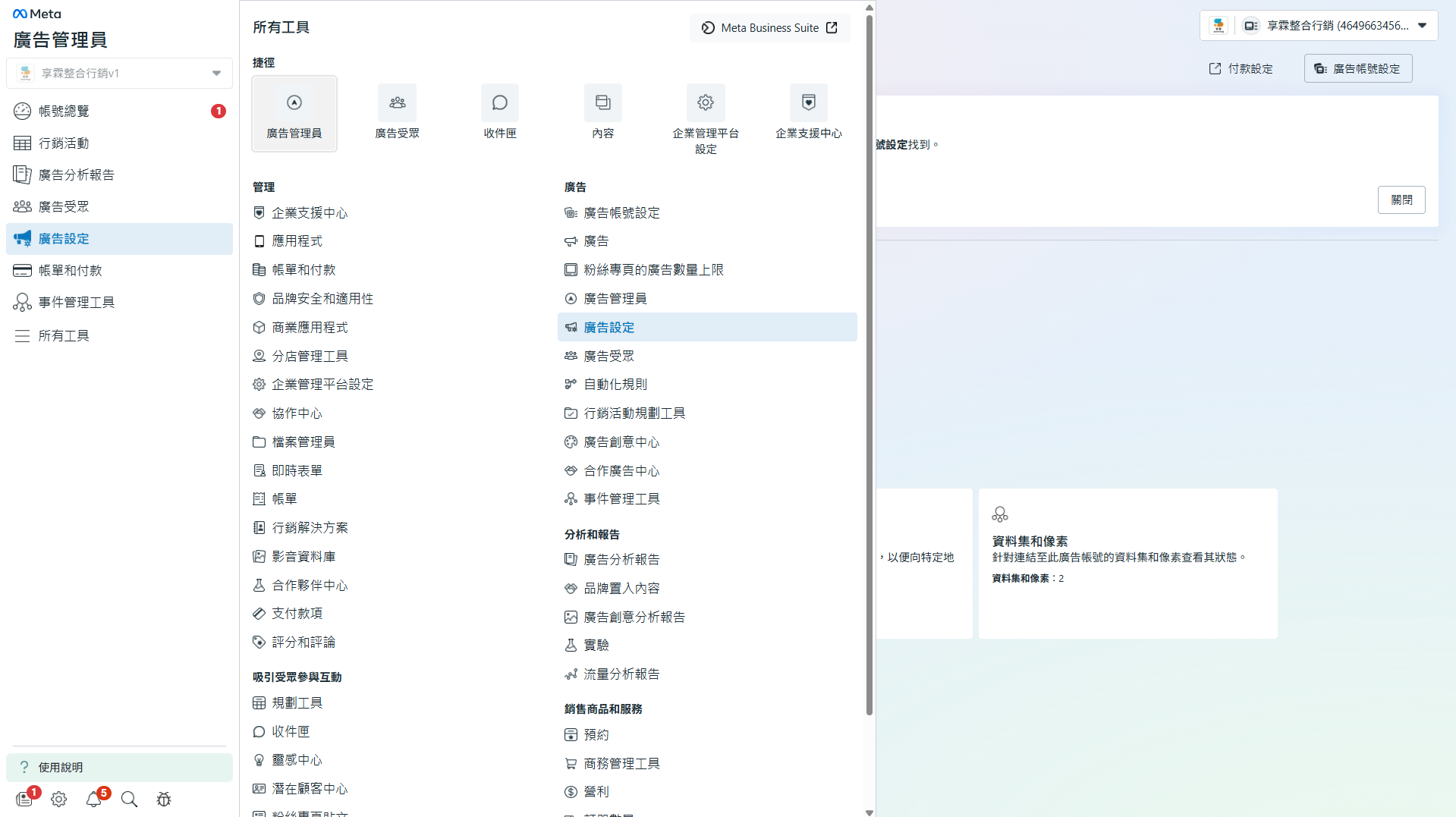Click the bug report icon at bottom left

pyautogui.click(x=164, y=799)
